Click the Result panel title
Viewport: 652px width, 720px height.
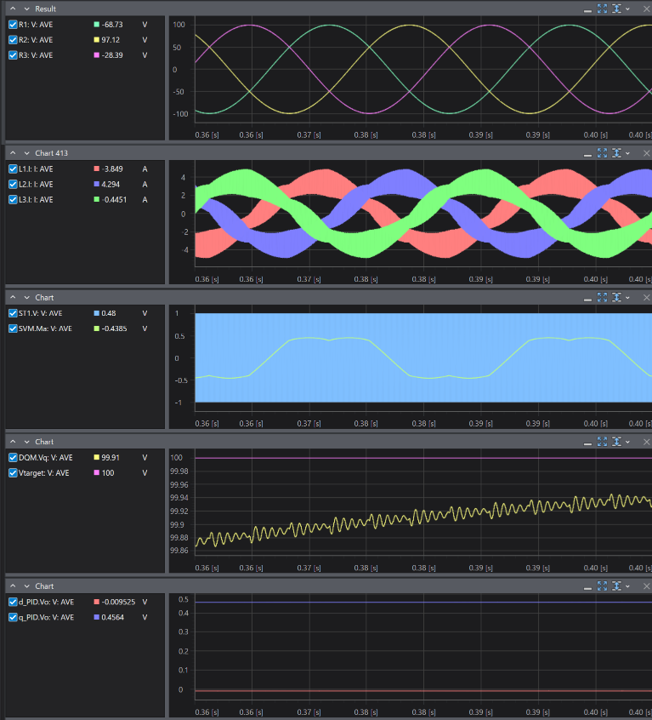pos(45,9)
